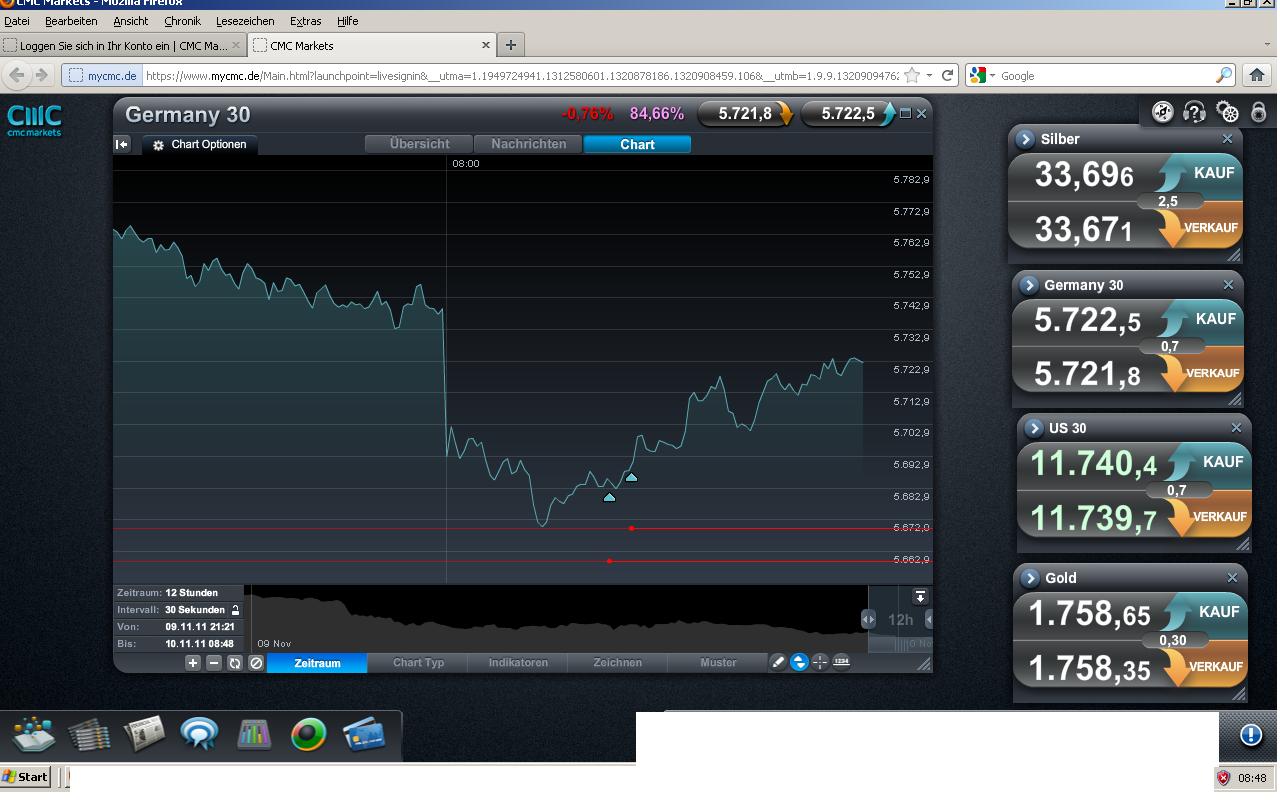Viewport: 1280px width, 800px height.
Task: Click the collapse side panel arrow icon
Action: [x=122, y=144]
